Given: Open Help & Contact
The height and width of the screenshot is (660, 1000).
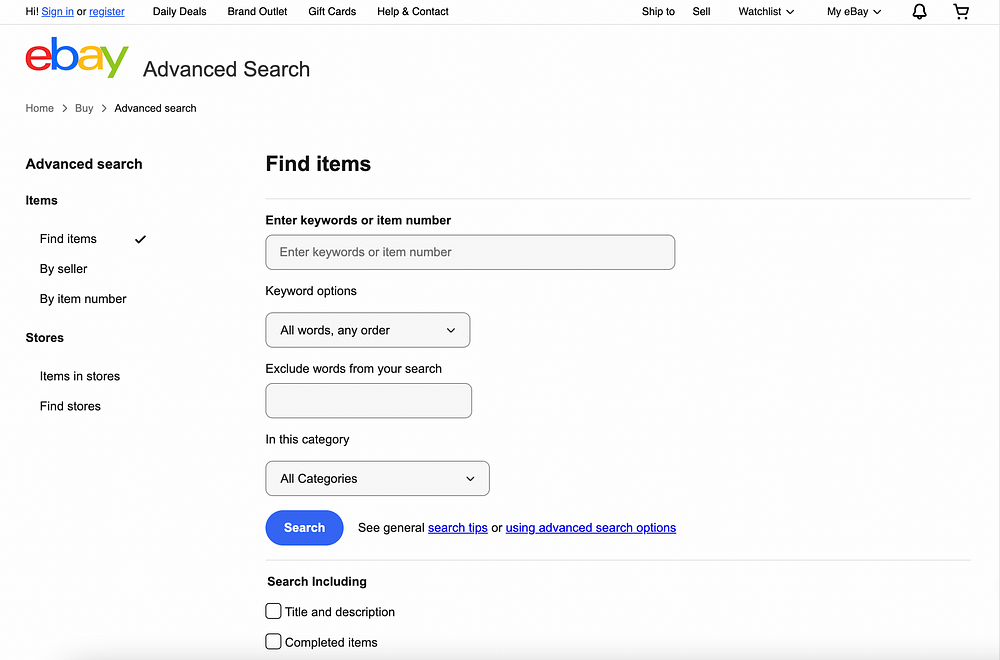Looking at the screenshot, I should pyautogui.click(x=413, y=11).
